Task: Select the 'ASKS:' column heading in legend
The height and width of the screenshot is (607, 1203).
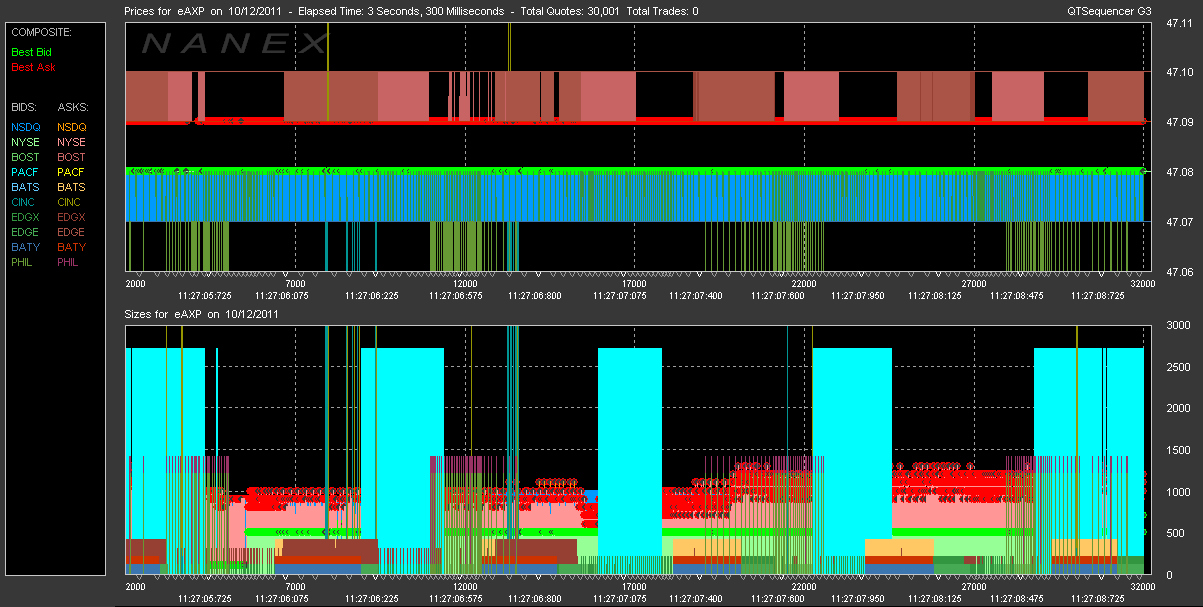Action: 73,106
